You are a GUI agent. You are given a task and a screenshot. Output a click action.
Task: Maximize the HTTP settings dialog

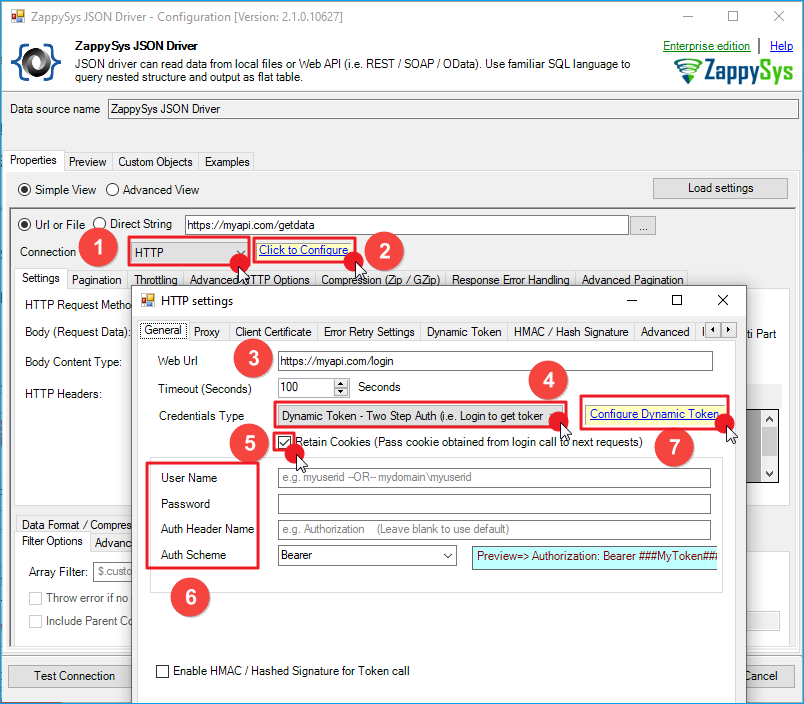click(x=677, y=300)
